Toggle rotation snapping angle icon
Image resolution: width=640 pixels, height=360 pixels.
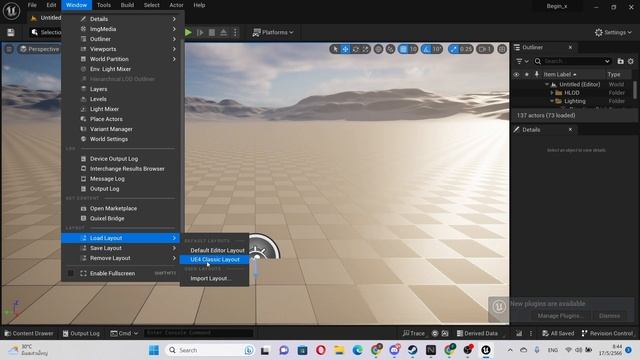427,49
